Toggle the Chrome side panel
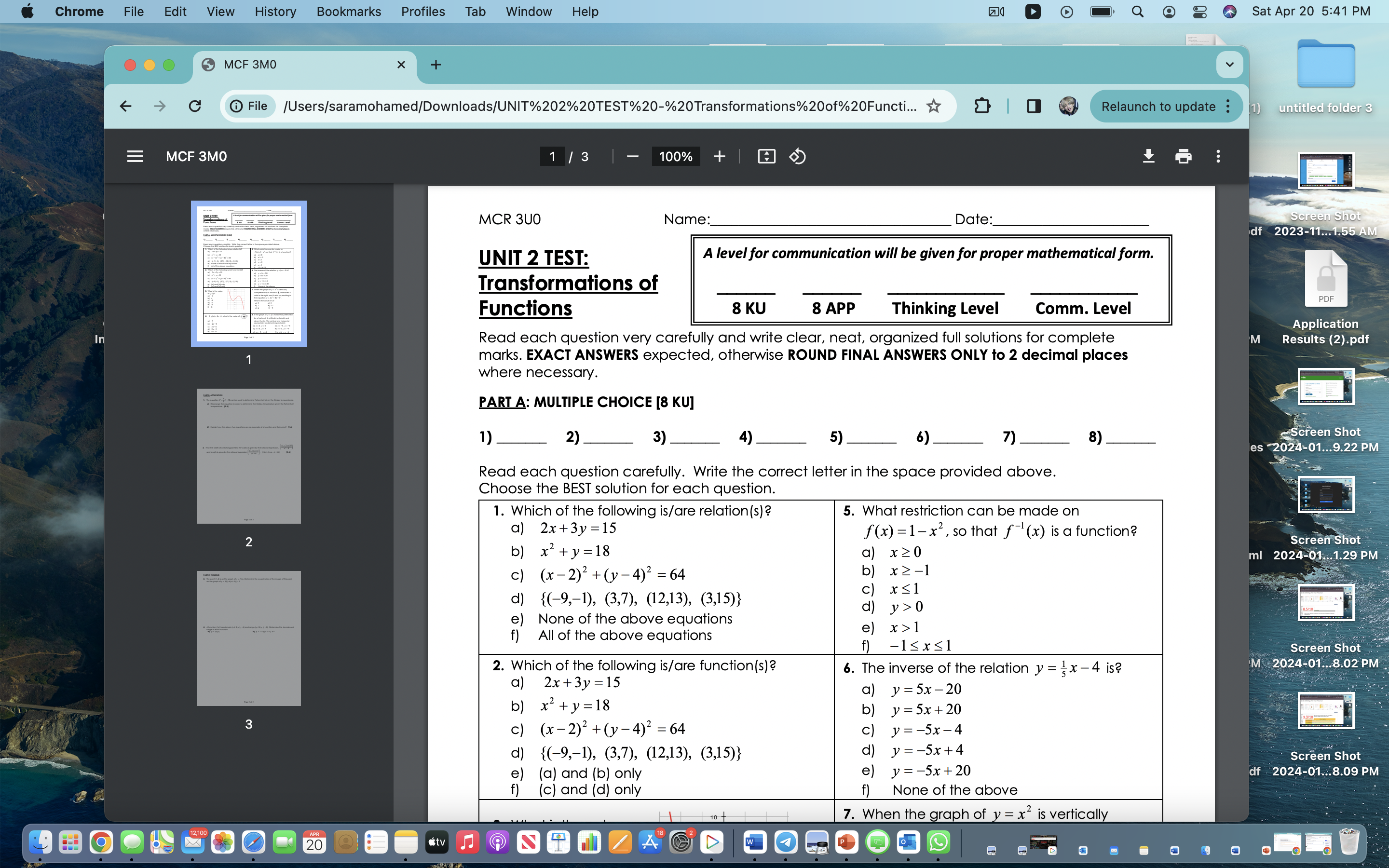 (1033, 106)
